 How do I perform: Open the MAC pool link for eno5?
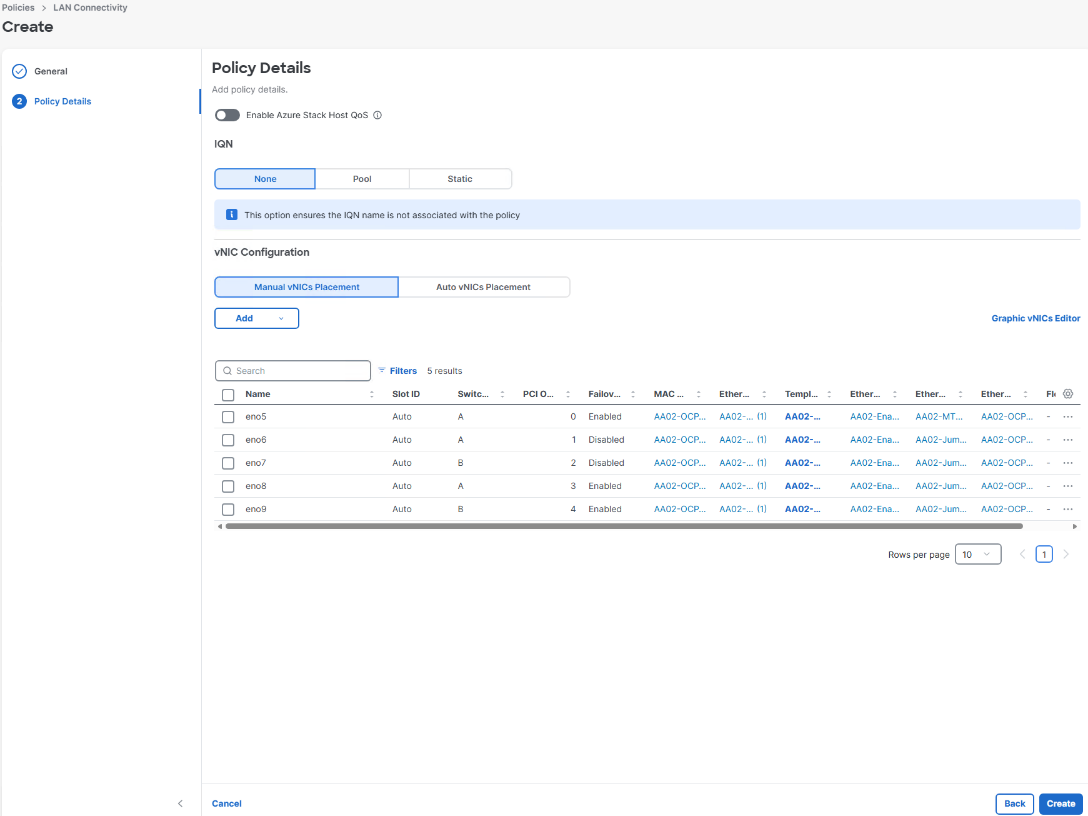click(679, 417)
